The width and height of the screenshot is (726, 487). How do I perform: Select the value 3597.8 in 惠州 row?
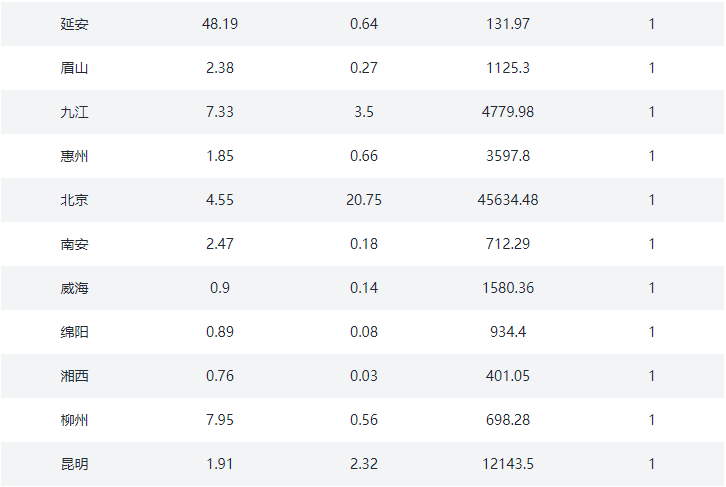(x=508, y=156)
